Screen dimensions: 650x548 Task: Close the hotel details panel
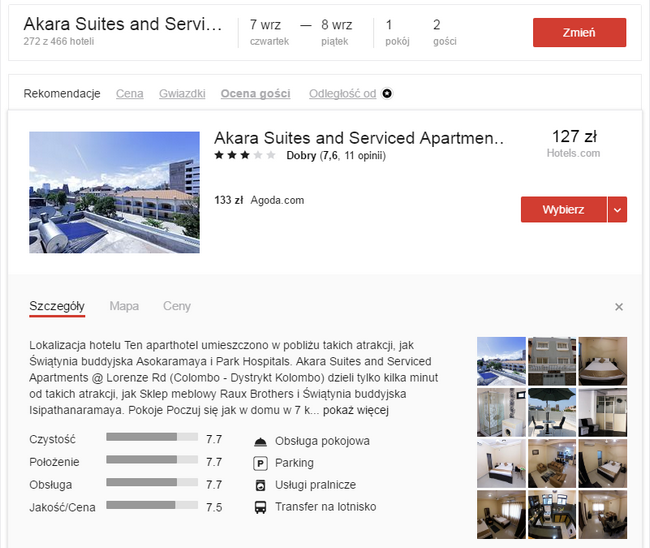[618, 307]
